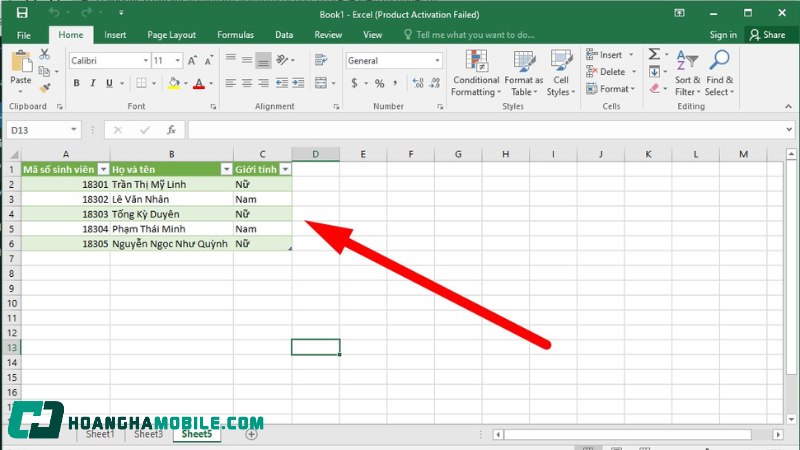The height and width of the screenshot is (450, 800).
Task: Click the Cut scissors icon
Action: (x=44, y=54)
